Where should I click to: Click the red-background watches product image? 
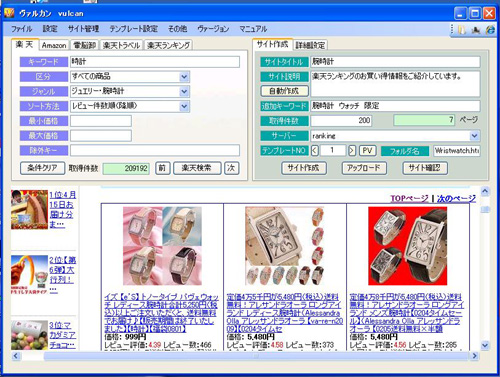coord(407,246)
